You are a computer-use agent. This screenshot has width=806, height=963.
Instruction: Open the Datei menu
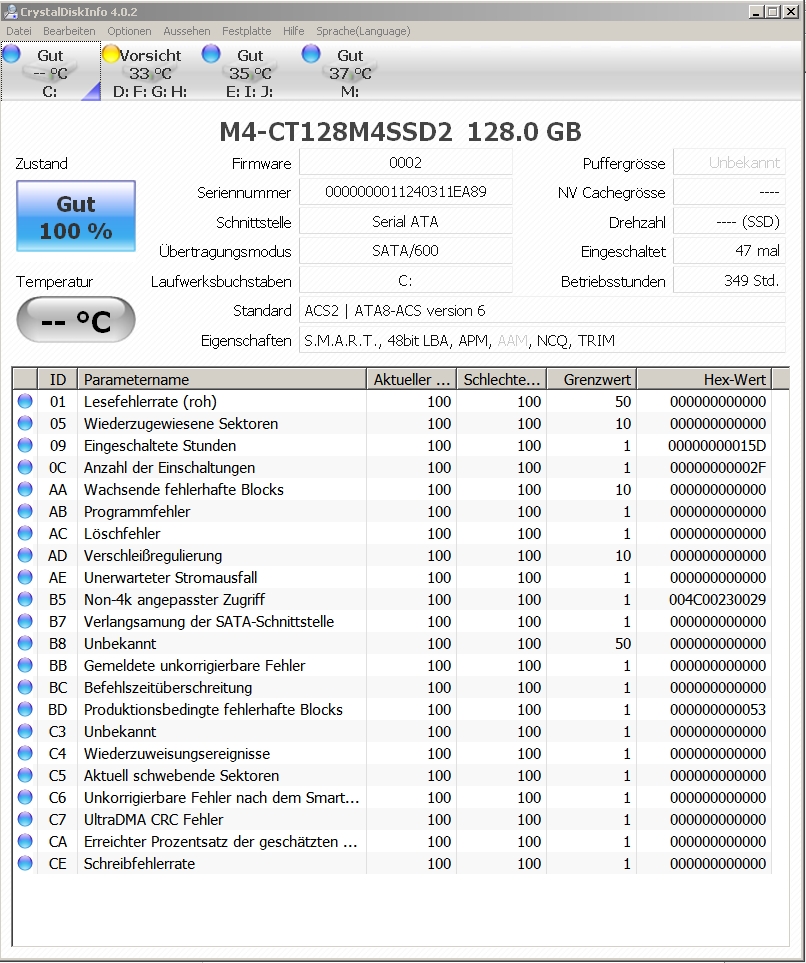[x=18, y=31]
